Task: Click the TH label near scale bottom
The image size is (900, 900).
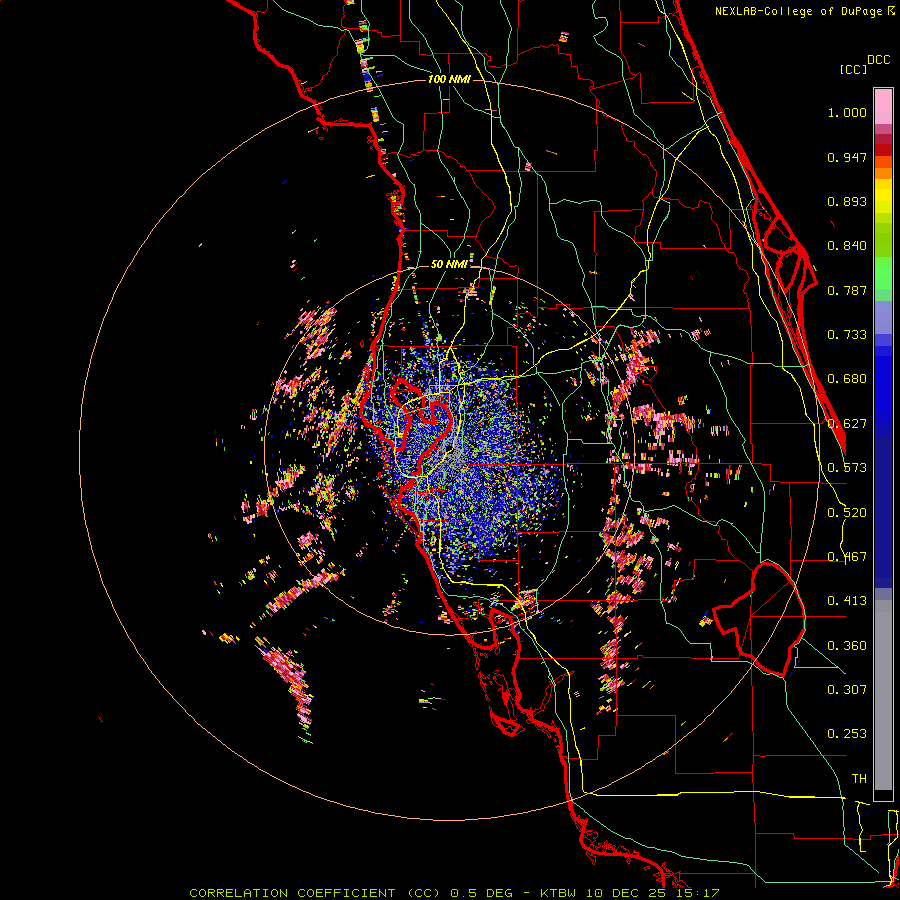Action: [x=859, y=779]
